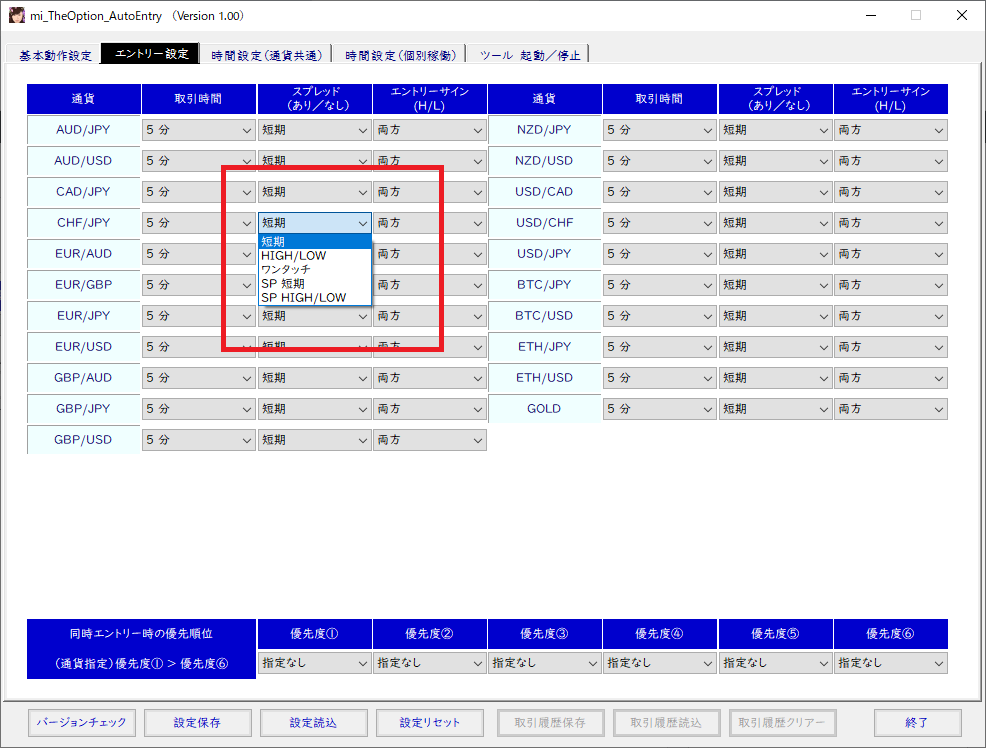986x748 pixels.
Task: Open 優先度① priority dropdown
Action: coord(314,662)
